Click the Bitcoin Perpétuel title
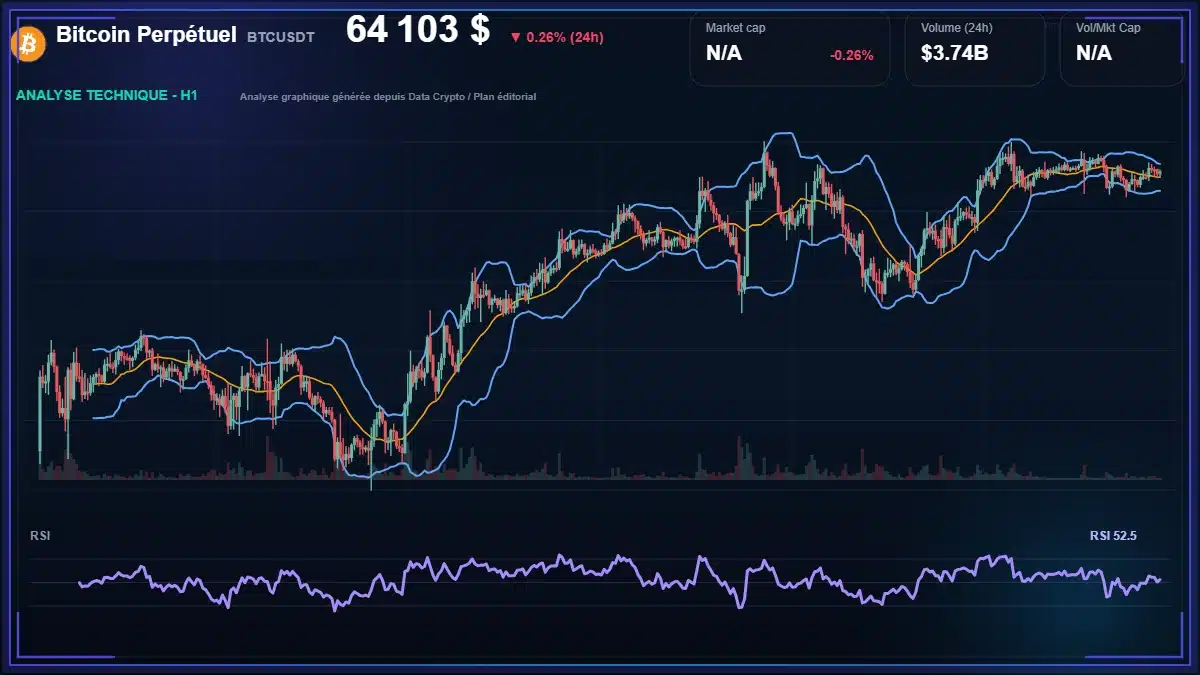1200x675 pixels. tap(146, 35)
